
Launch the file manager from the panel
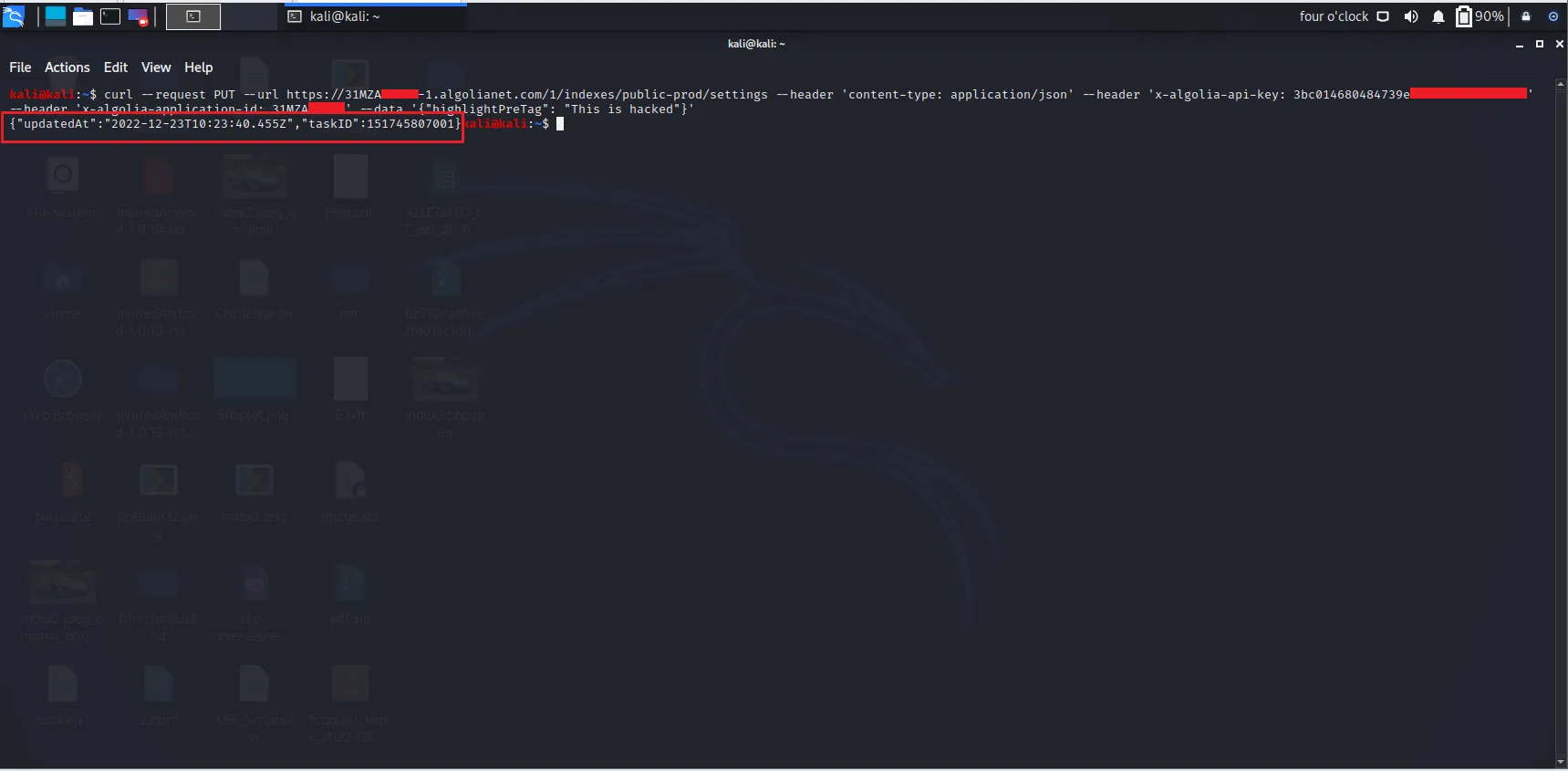(83, 16)
